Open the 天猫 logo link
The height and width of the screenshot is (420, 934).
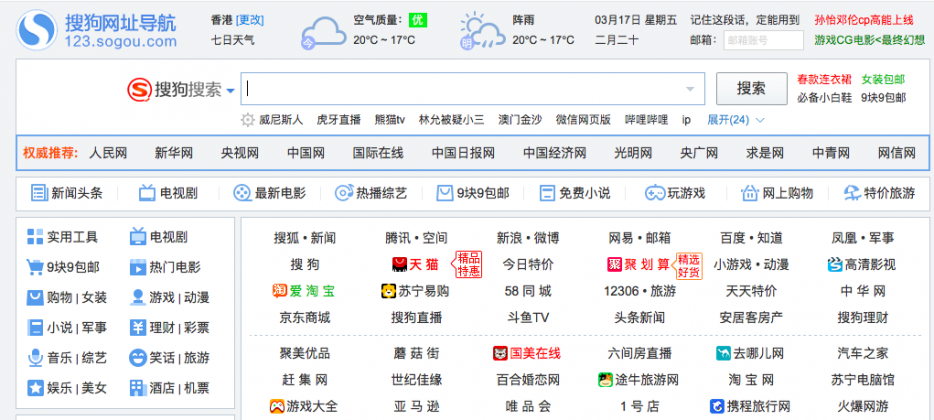[416, 265]
